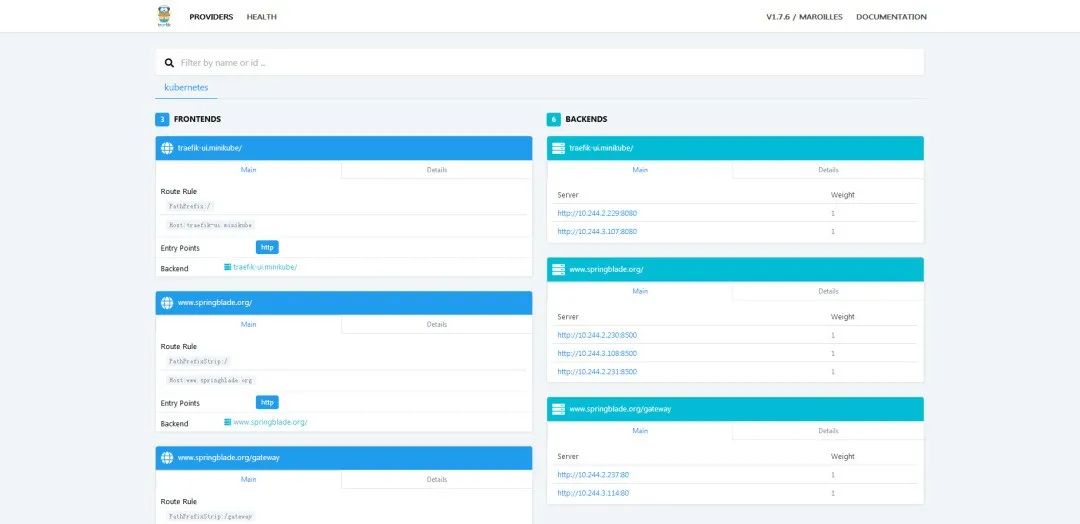Open server http://10.244.3.114:80
This screenshot has width=1080, height=524.
593,493
